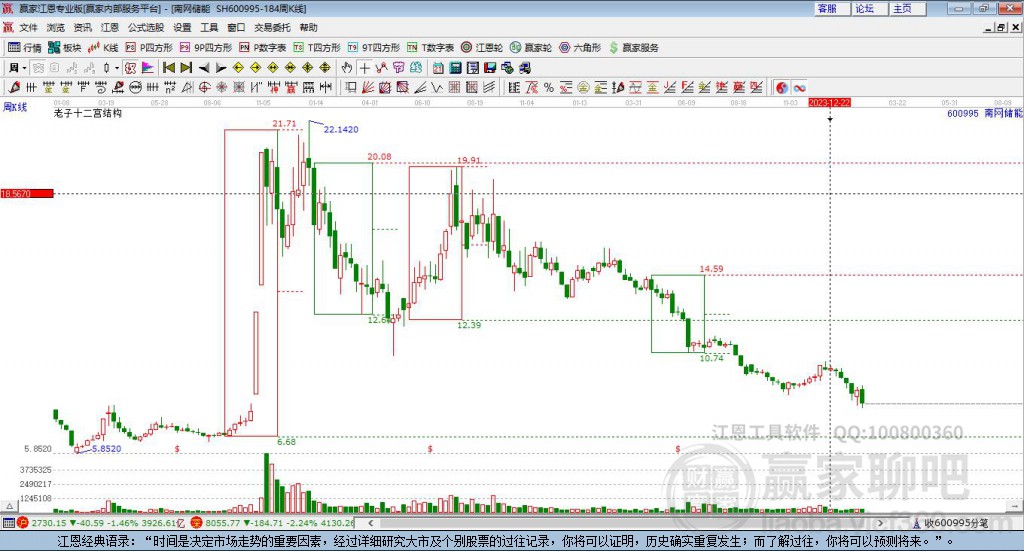The width and height of the screenshot is (1024, 551).
Task: Open the T四方形 tool
Action: (317, 48)
